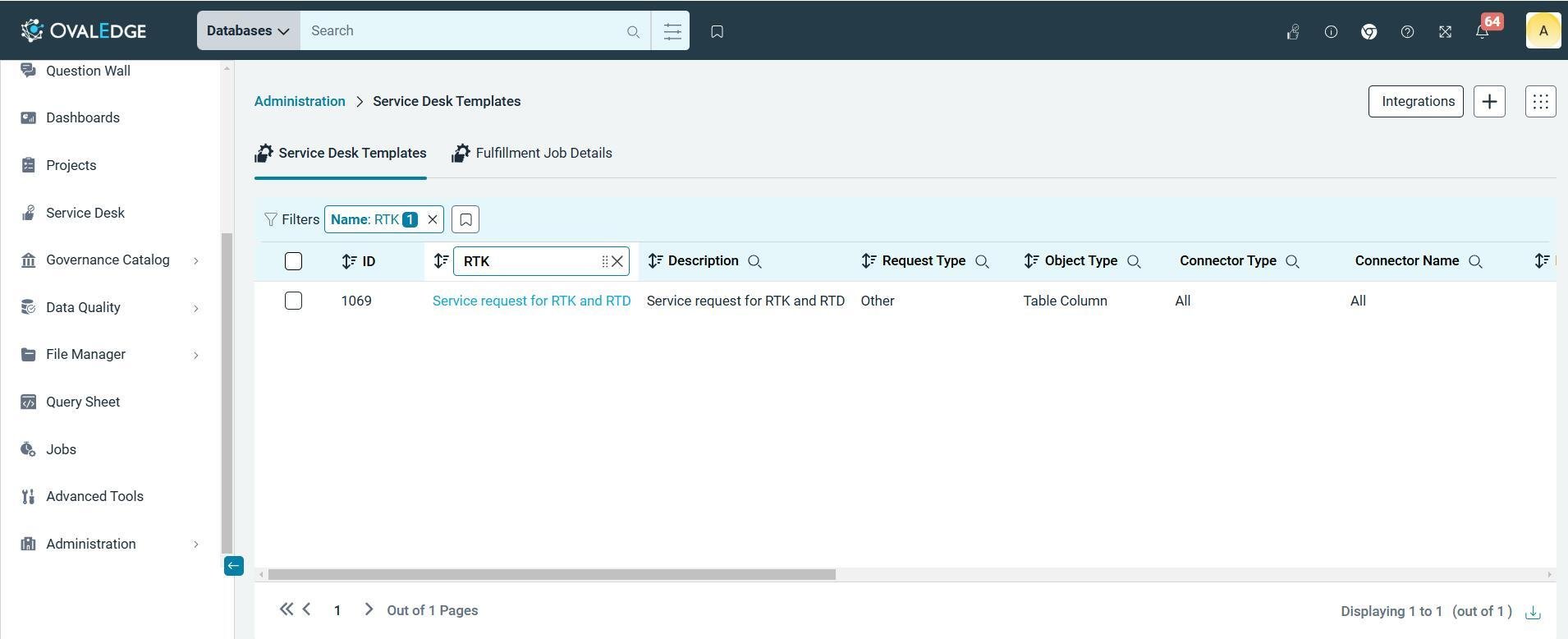Expand Data Quality submenu
This screenshot has width=1568, height=639.
(x=195, y=308)
